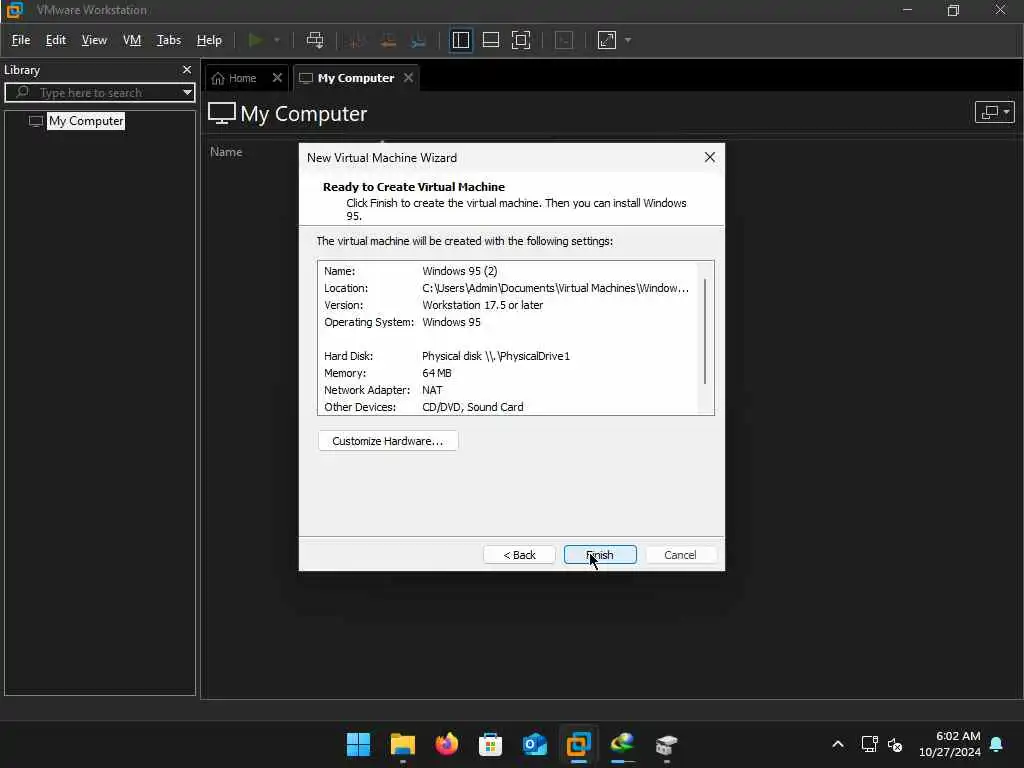Toggle the thumbnail bar view icon
The height and width of the screenshot is (768, 1024).
(x=490, y=40)
